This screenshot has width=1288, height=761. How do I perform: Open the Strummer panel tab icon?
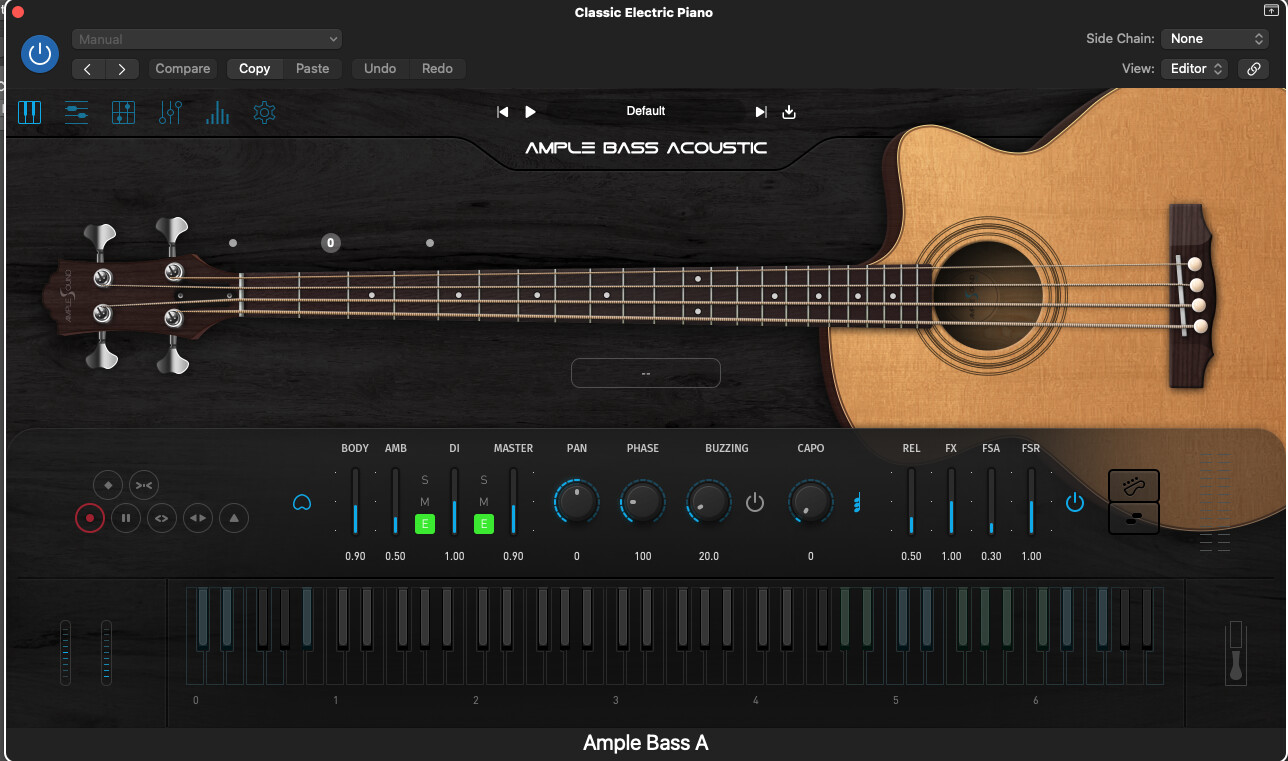coord(77,112)
